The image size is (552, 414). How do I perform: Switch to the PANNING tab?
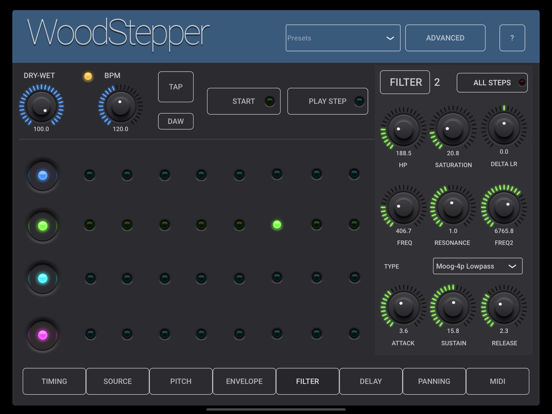point(434,381)
